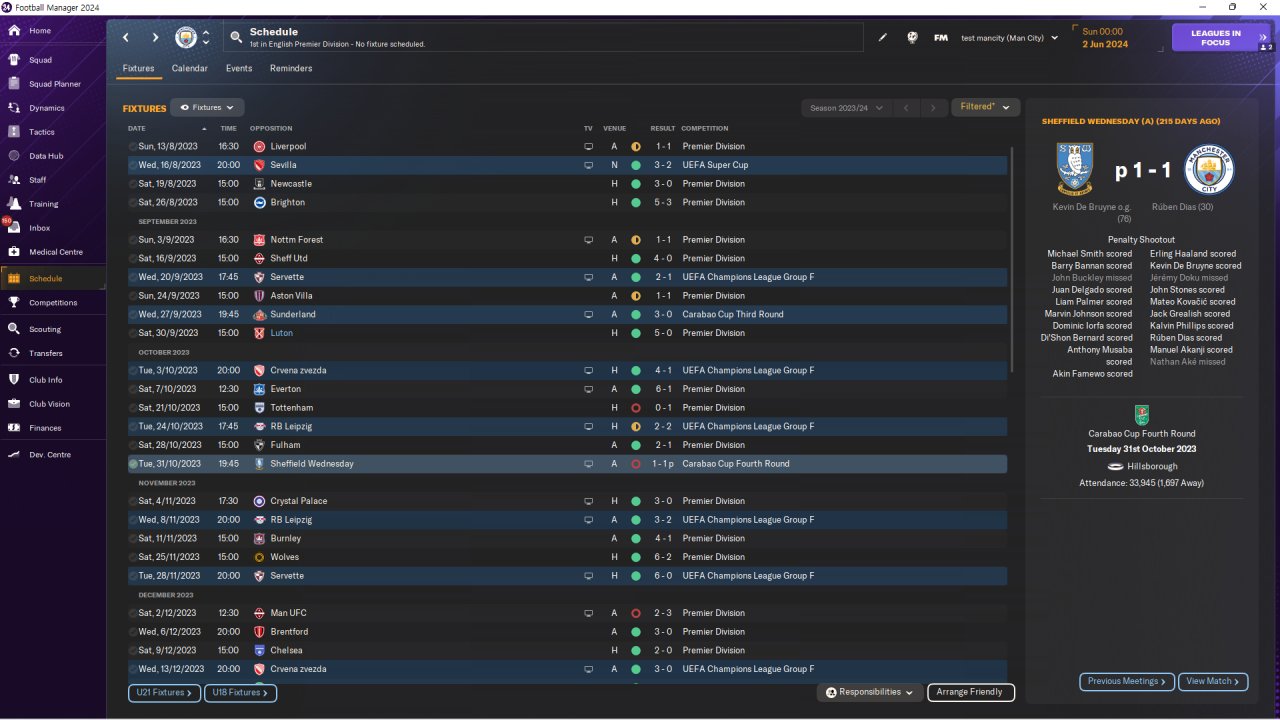The height and width of the screenshot is (720, 1280).
Task: Open the Medical Centre icon
Action: pos(14,252)
